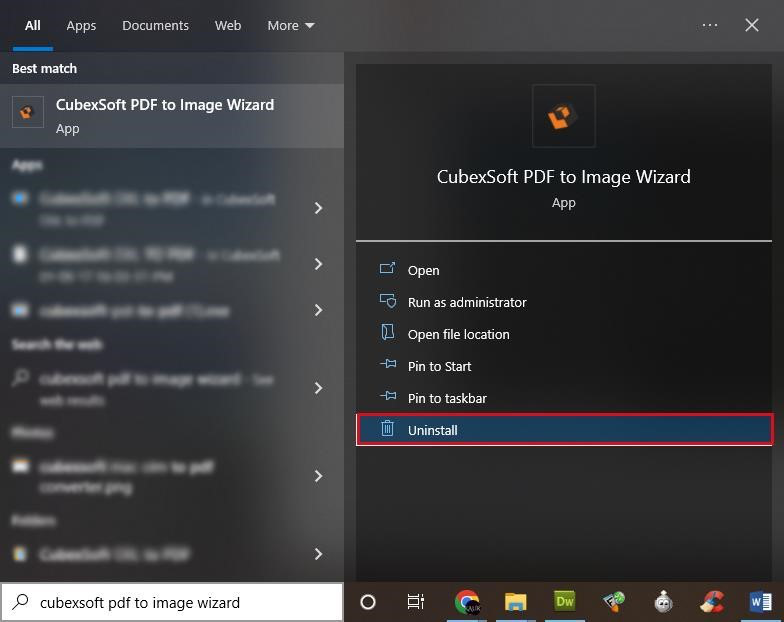Click the web search magnifier result icon

pyautogui.click(x=20, y=378)
